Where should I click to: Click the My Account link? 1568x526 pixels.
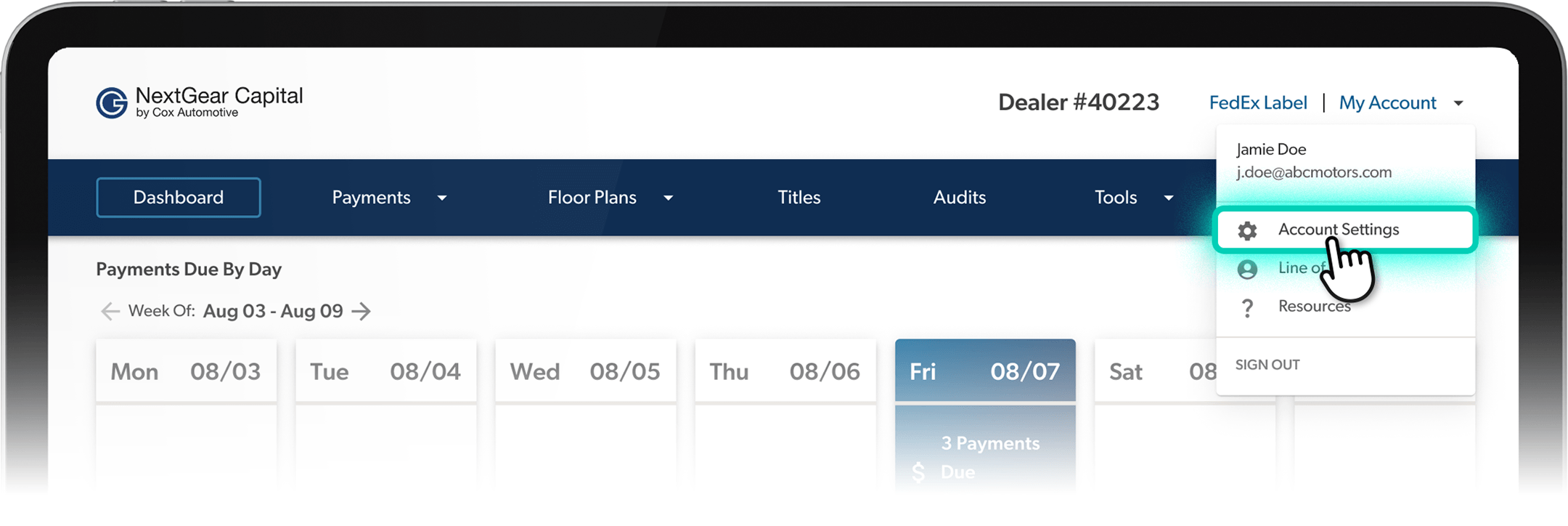(x=1387, y=102)
